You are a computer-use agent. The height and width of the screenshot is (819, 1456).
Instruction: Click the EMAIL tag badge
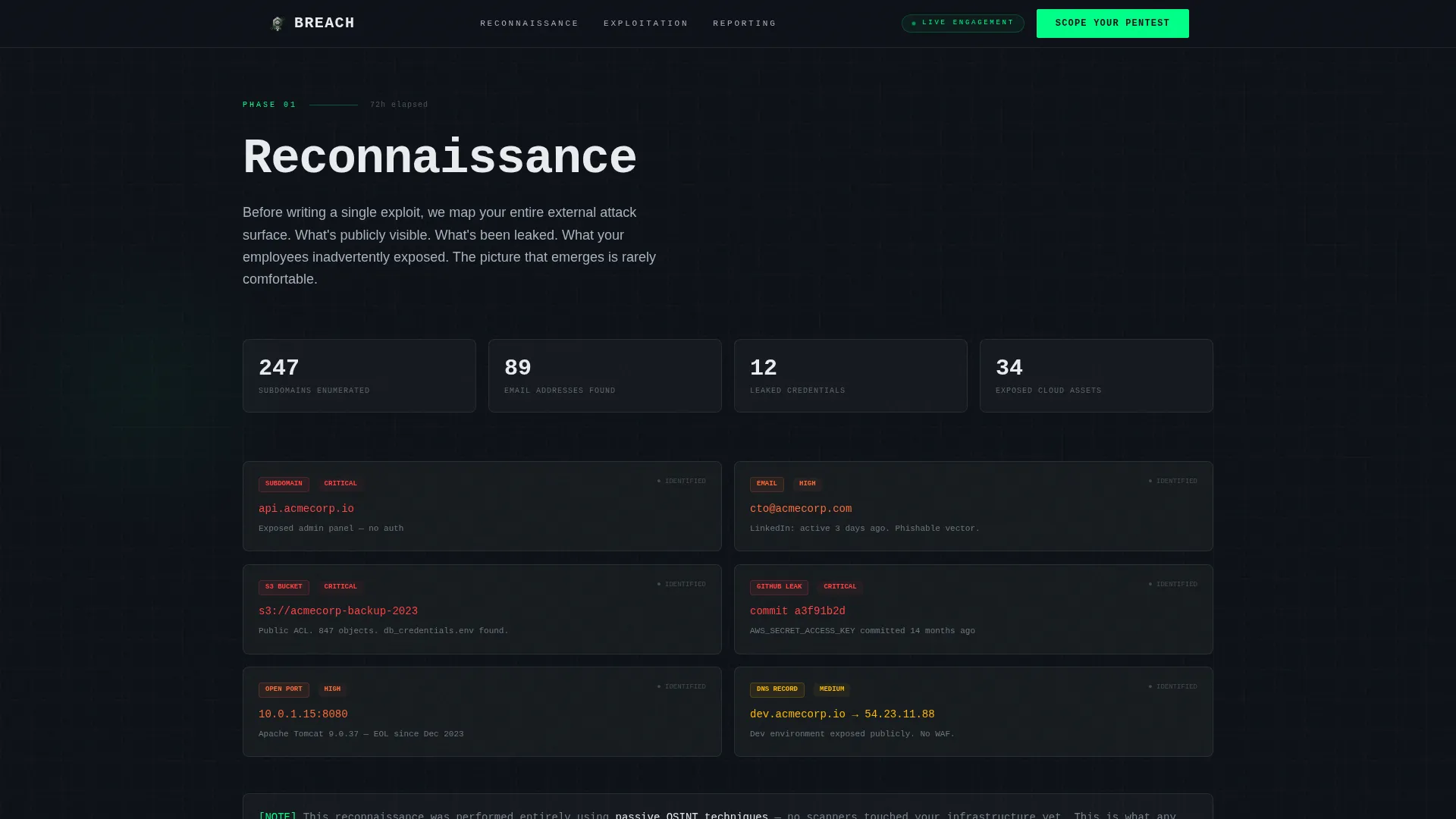(x=767, y=484)
